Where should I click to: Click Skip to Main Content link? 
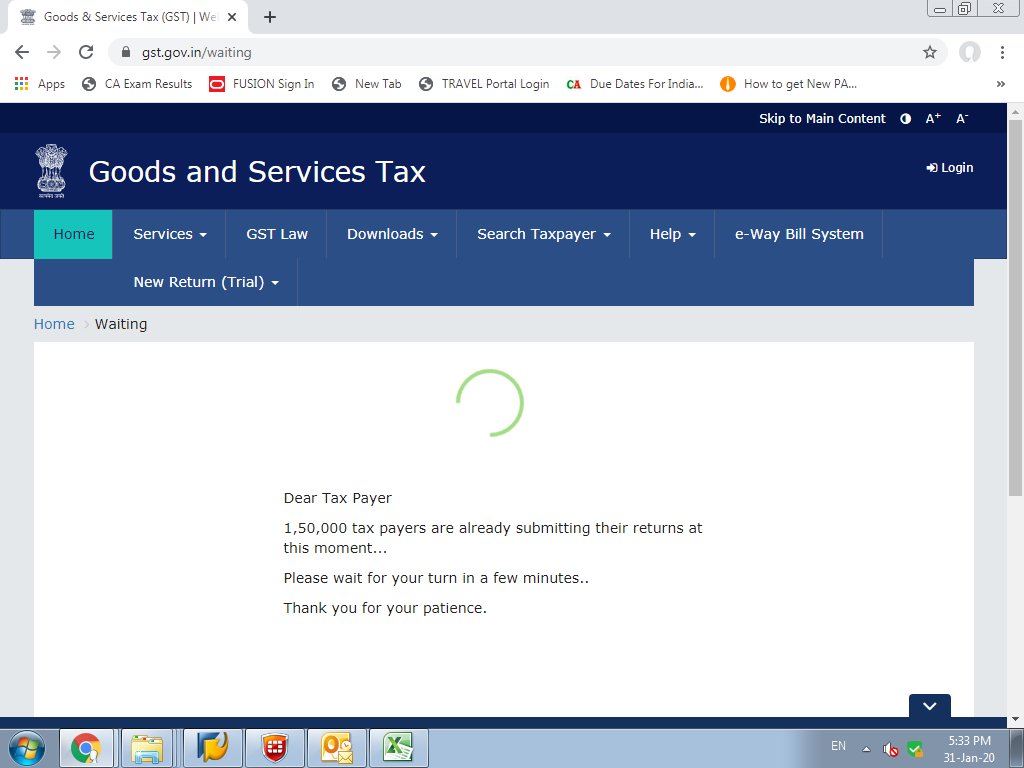pos(822,118)
